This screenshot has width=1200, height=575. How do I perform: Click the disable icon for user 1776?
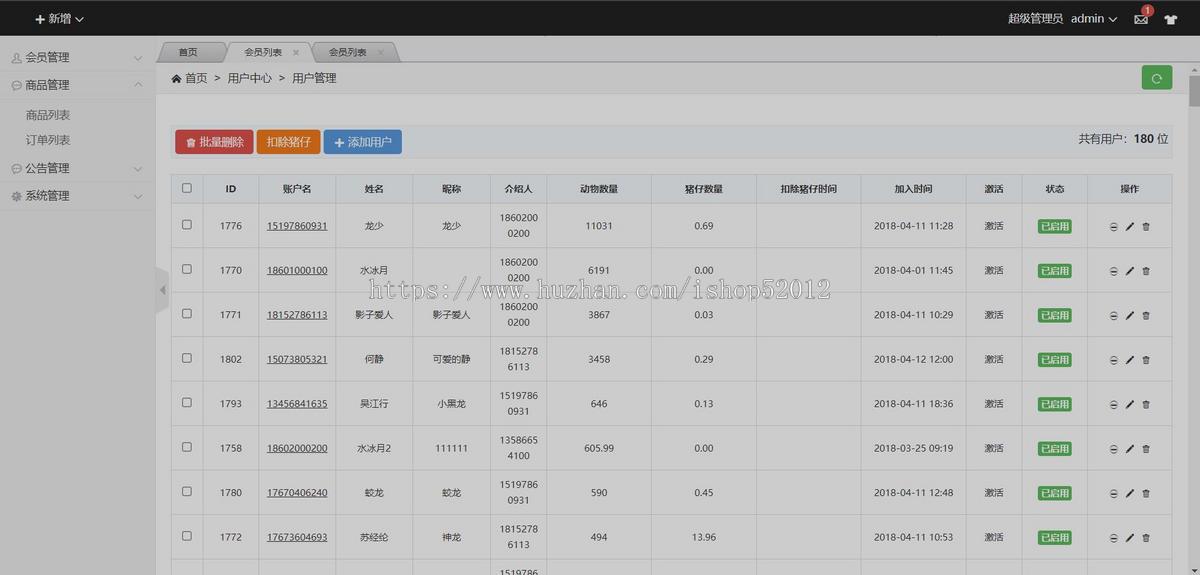click(1114, 227)
